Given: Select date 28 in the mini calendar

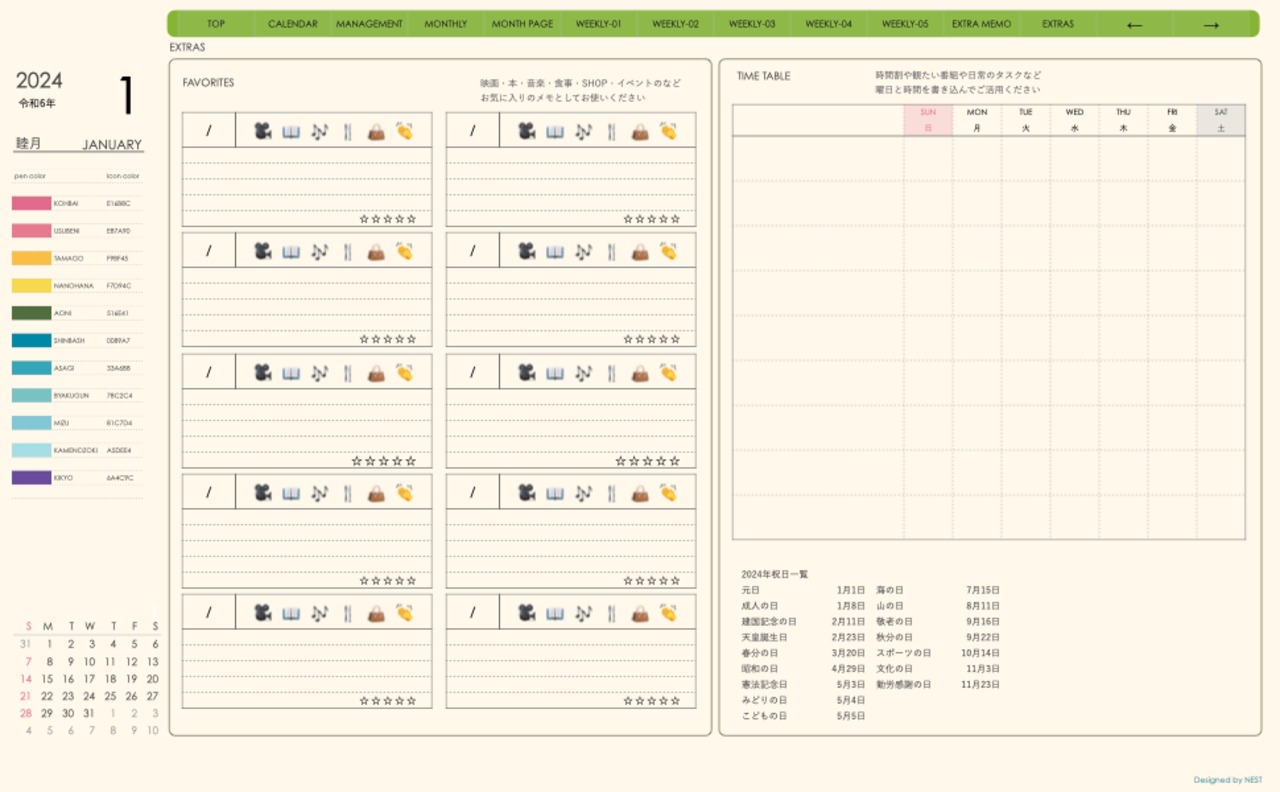Looking at the screenshot, I should 26,713.
